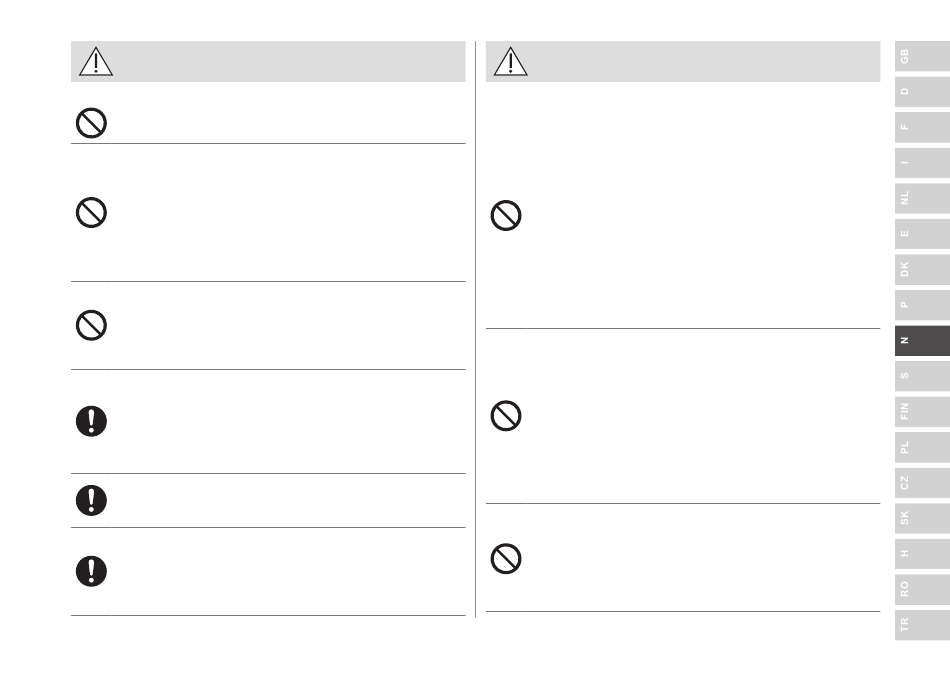Viewport: 950px width, 678px height.
Task: Select the F language tab
Action: (x=922, y=127)
